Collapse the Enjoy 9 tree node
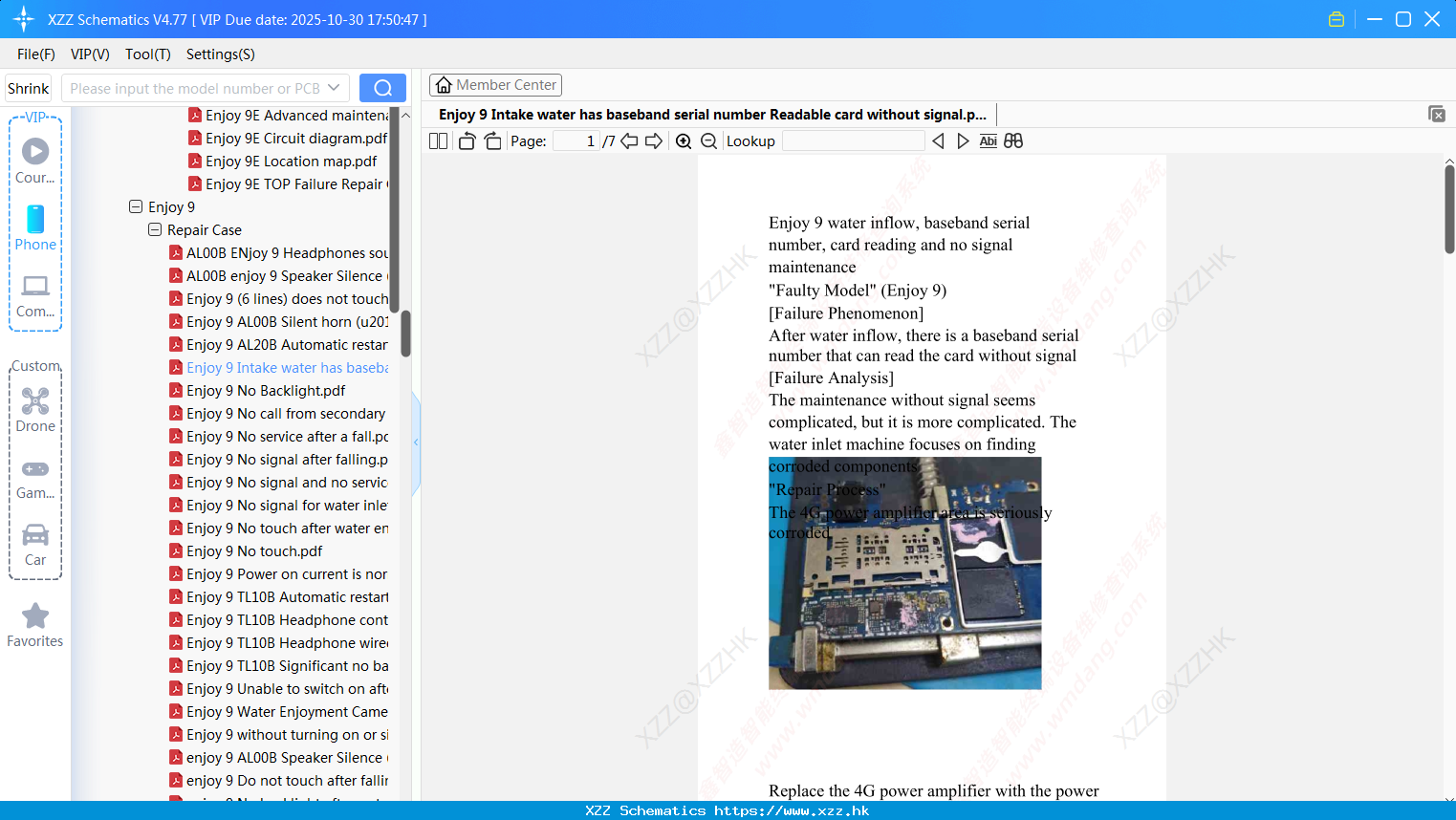This screenshot has height=820, width=1456. click(136, 206)
